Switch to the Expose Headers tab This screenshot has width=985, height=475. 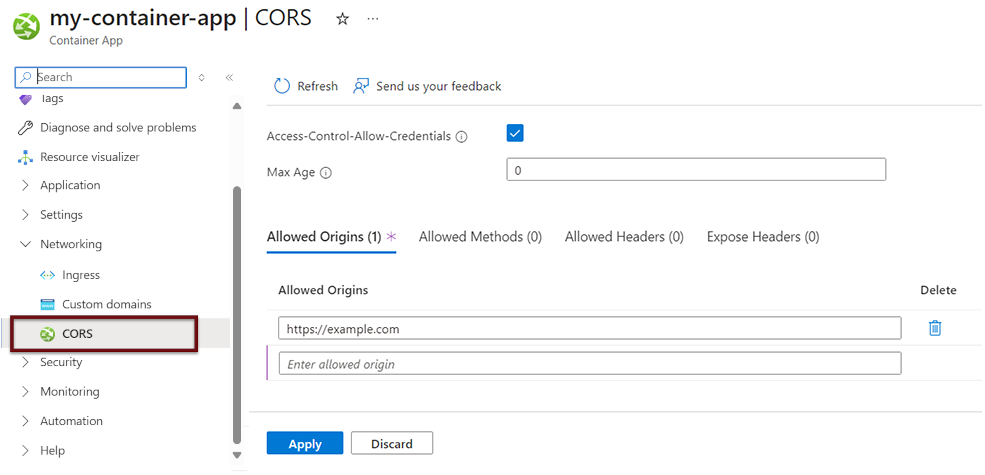(762, 237)
